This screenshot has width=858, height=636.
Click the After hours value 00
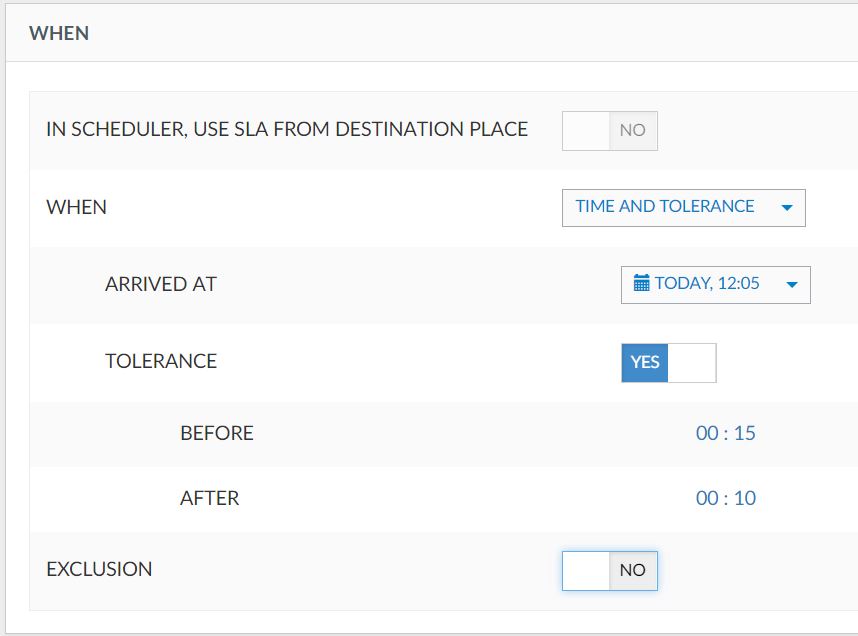tap(707, 498)
